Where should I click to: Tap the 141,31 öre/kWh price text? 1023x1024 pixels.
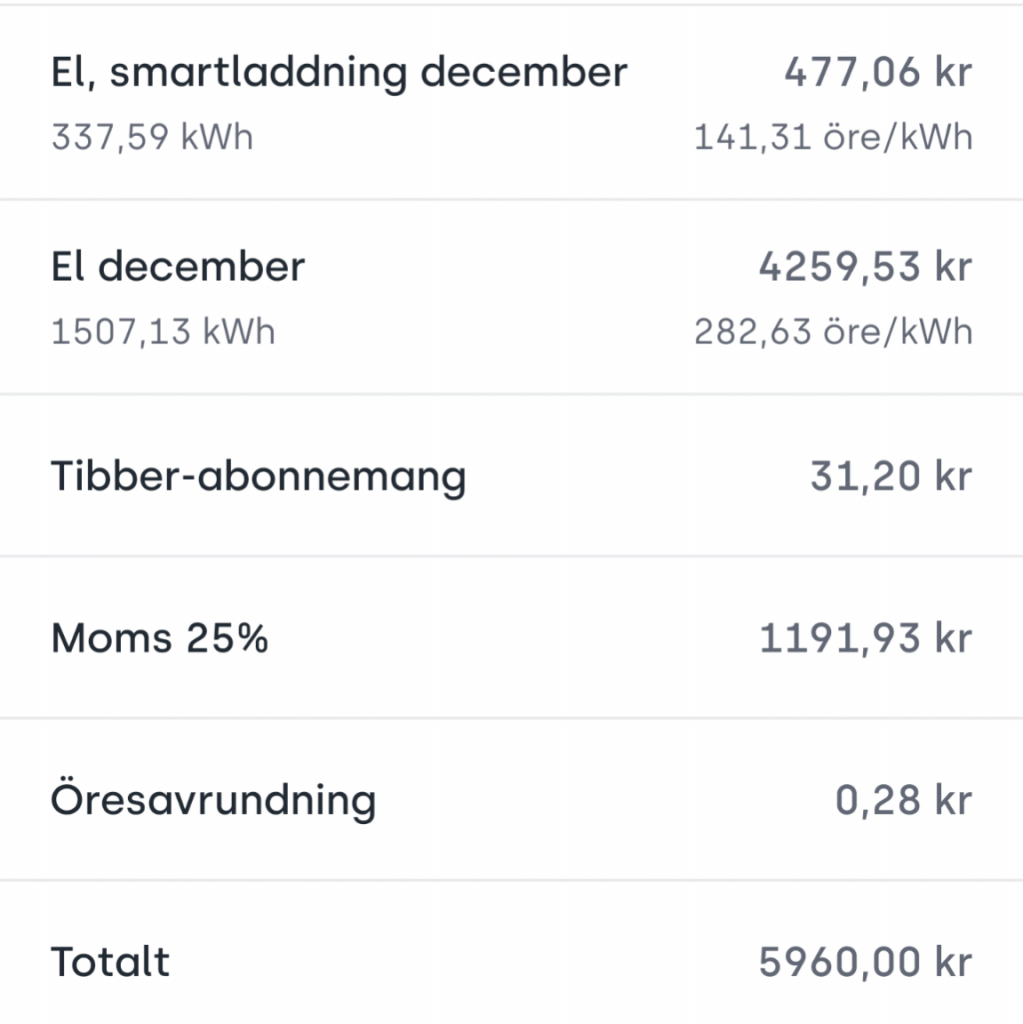pyautogui.click(x=833, y=137)
